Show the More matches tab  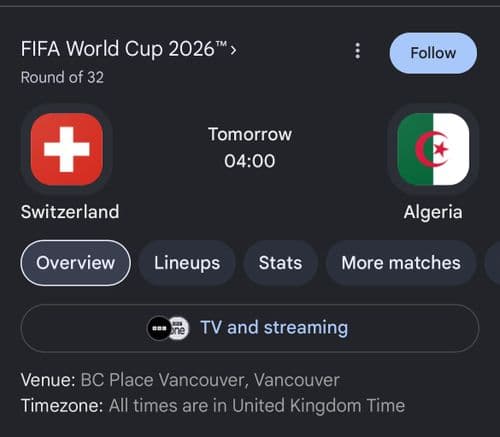[401, 263]
